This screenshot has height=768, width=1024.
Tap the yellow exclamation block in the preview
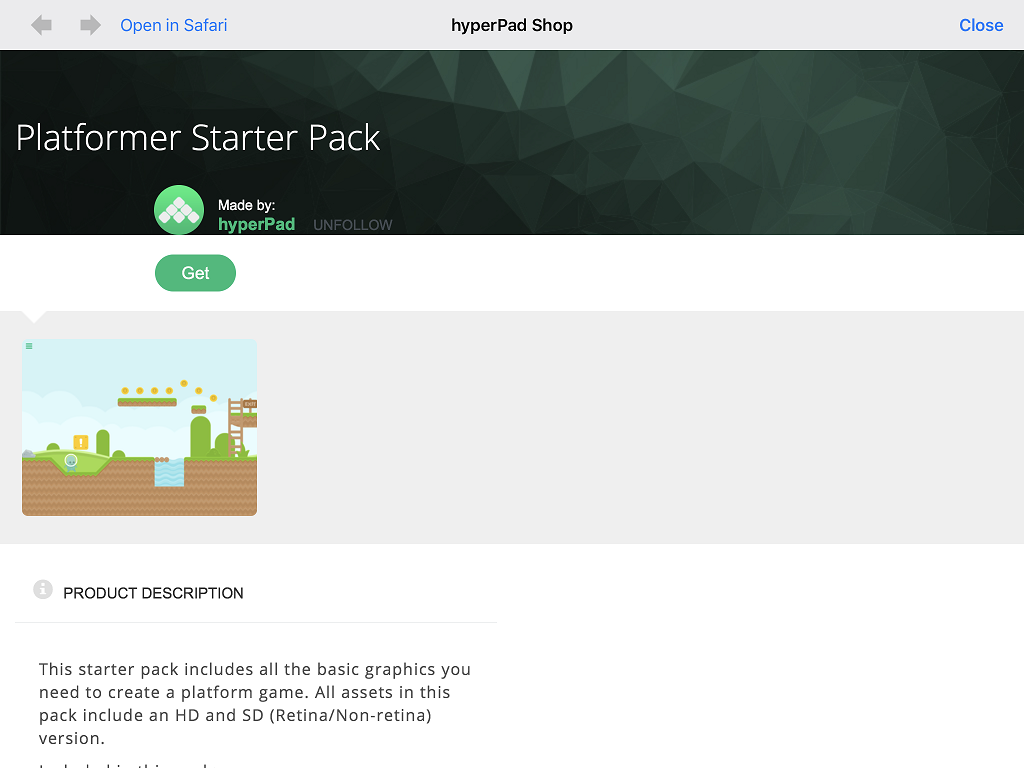81,442
